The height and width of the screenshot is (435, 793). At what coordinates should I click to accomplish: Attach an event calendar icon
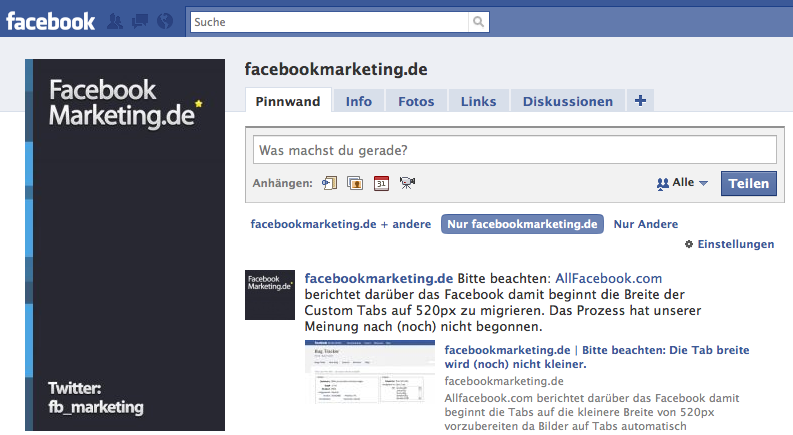pyautogui.click(x=381, y=183)
